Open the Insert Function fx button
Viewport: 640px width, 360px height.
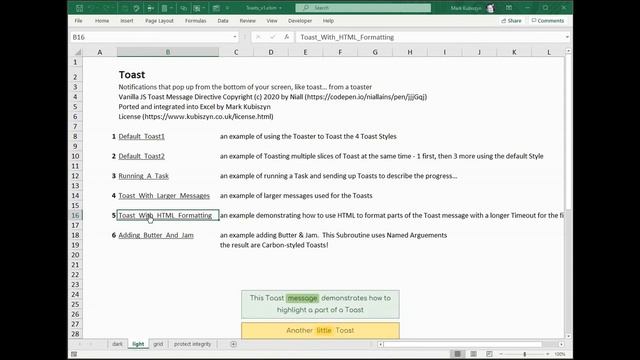(x=287, y=37)
